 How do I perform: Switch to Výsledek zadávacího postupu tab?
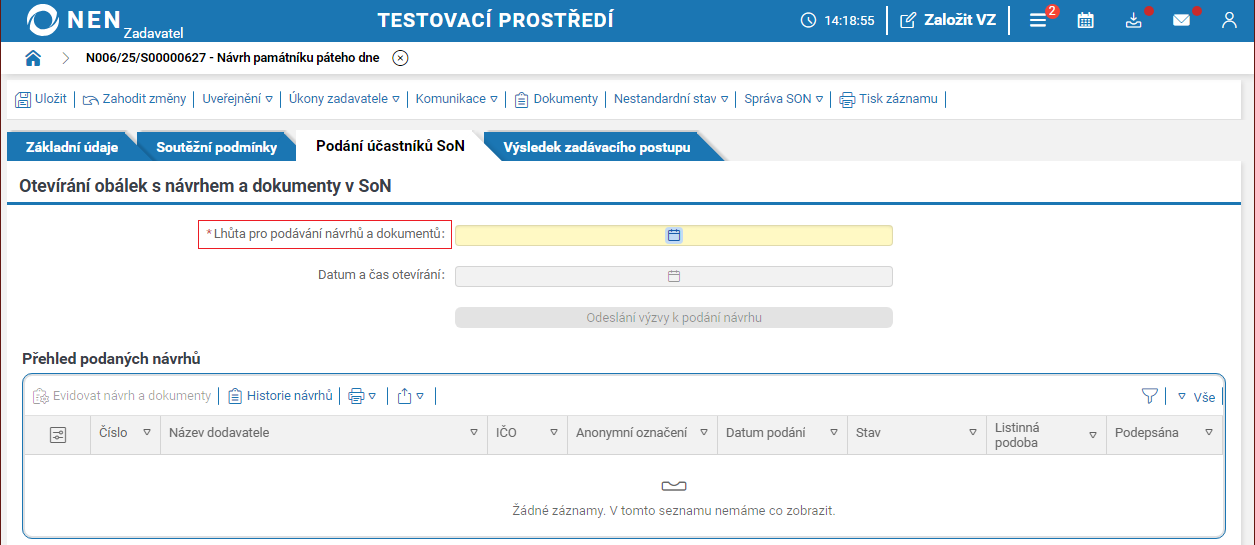[x=597, y=147]
